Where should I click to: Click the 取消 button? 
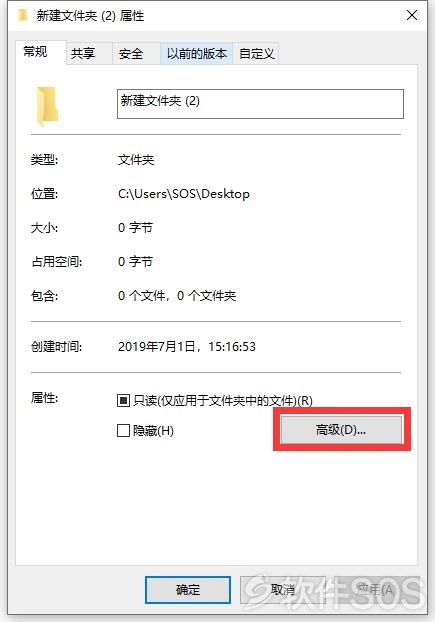(x=283, y=590)
